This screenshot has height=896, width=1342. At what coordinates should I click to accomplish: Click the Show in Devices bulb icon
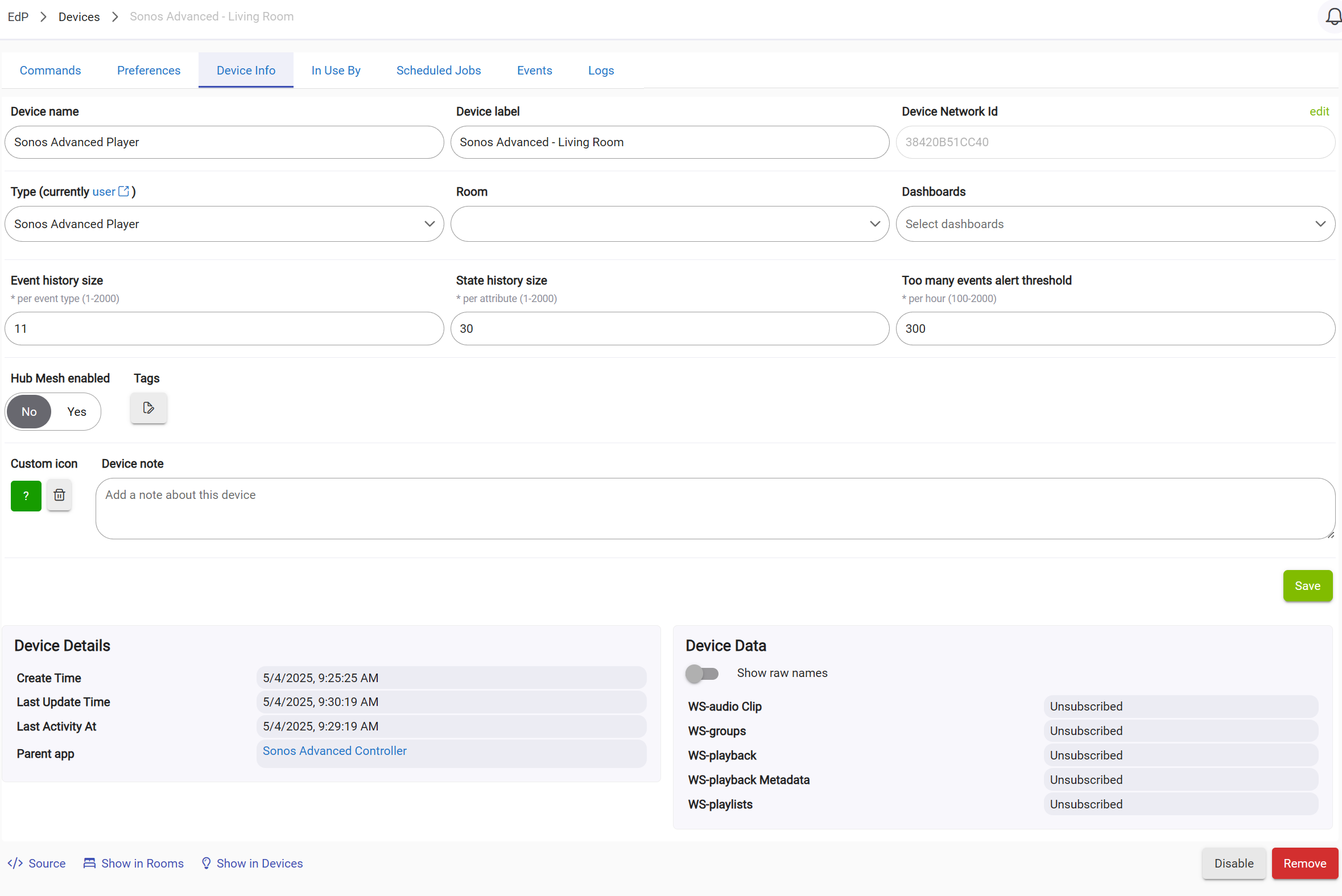(x=207, y=863)
